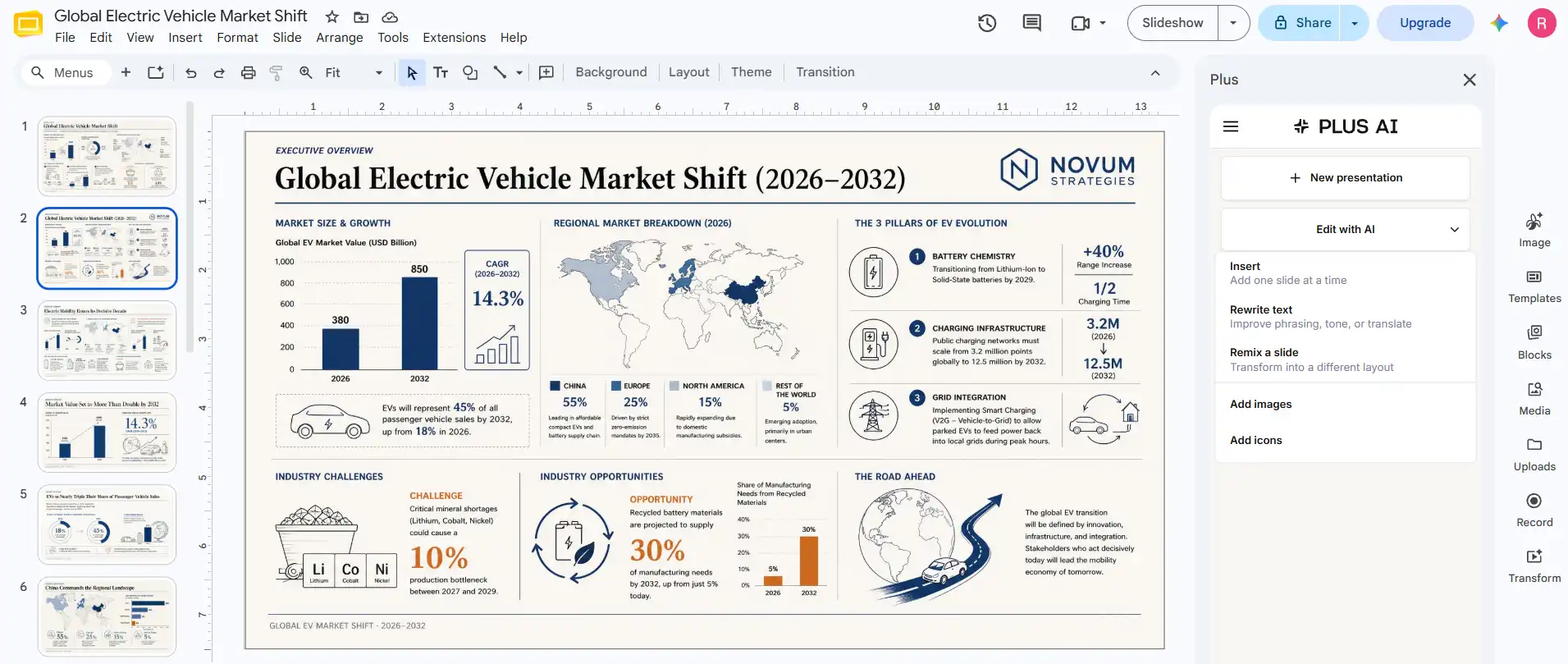The height and width of the screenshot is (664, 1568).
Task: Start a video call from camera icon
Action: pyautogui.click(x=1081, y=23)
